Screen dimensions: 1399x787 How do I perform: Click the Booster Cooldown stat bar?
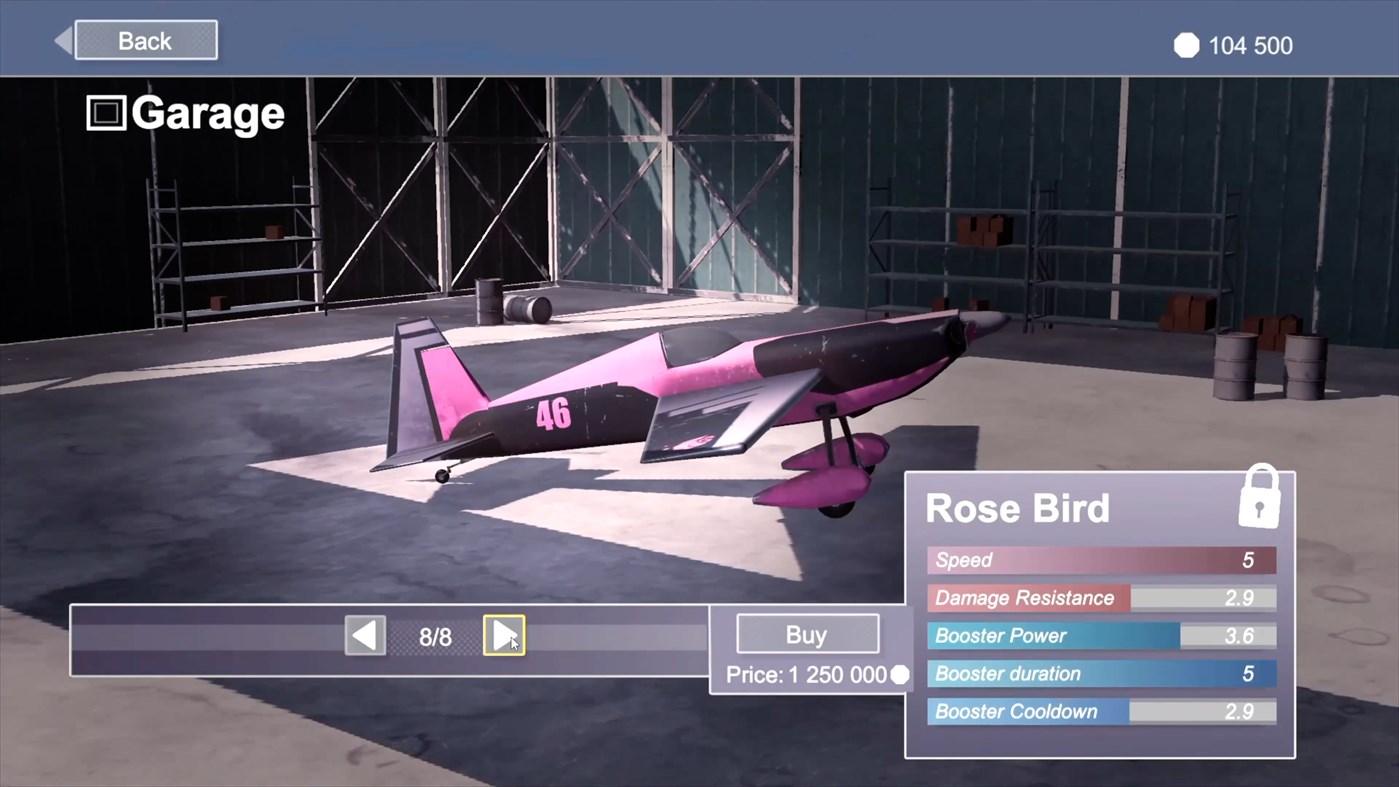[1100, 712]
